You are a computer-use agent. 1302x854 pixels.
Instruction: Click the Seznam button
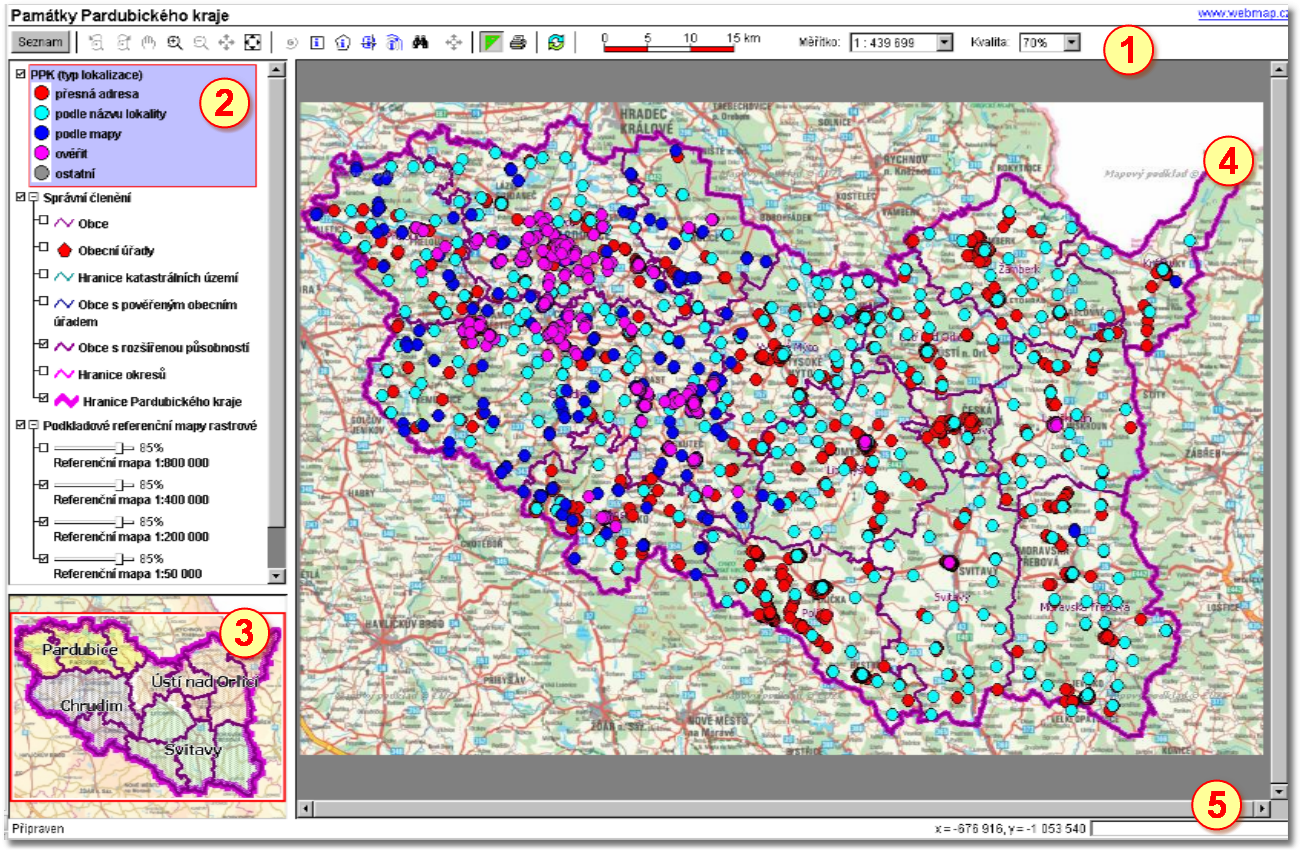[41, 43]
